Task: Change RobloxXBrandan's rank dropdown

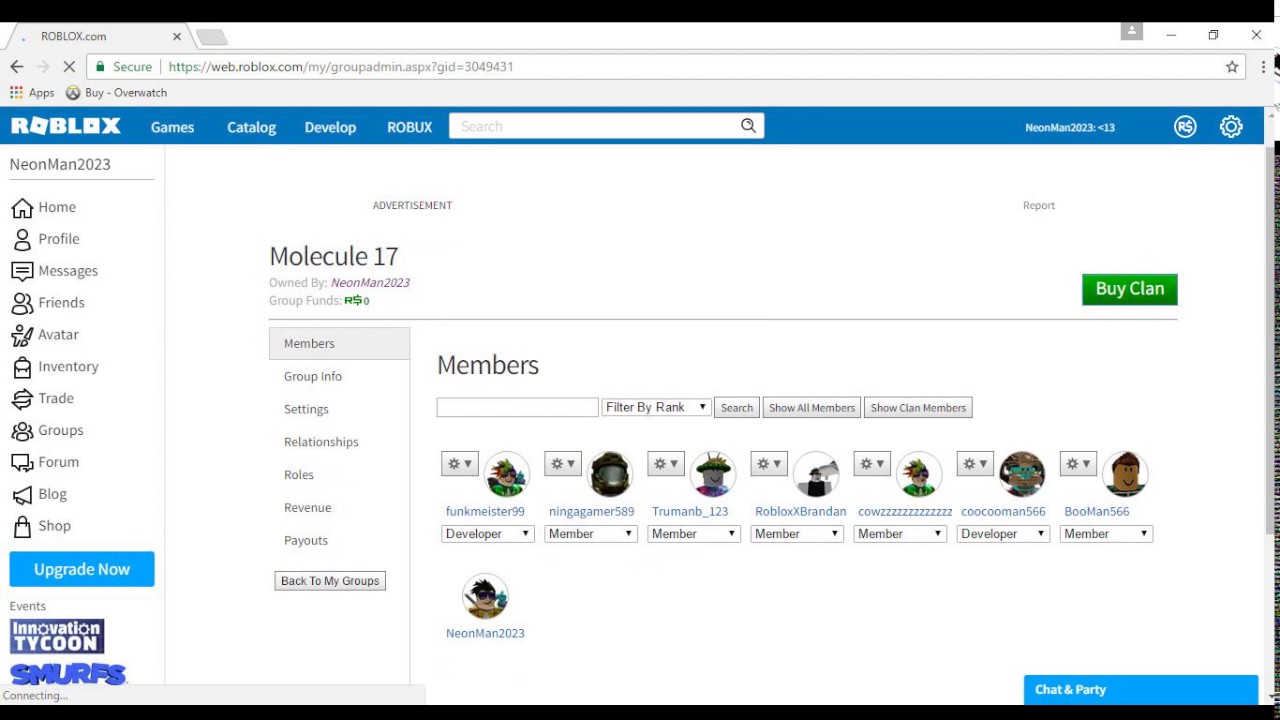Action: coord(797,534)
